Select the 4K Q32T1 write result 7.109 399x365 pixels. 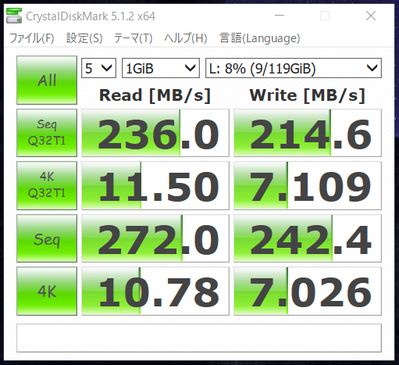pyautogui.click(x=308, y=185)
